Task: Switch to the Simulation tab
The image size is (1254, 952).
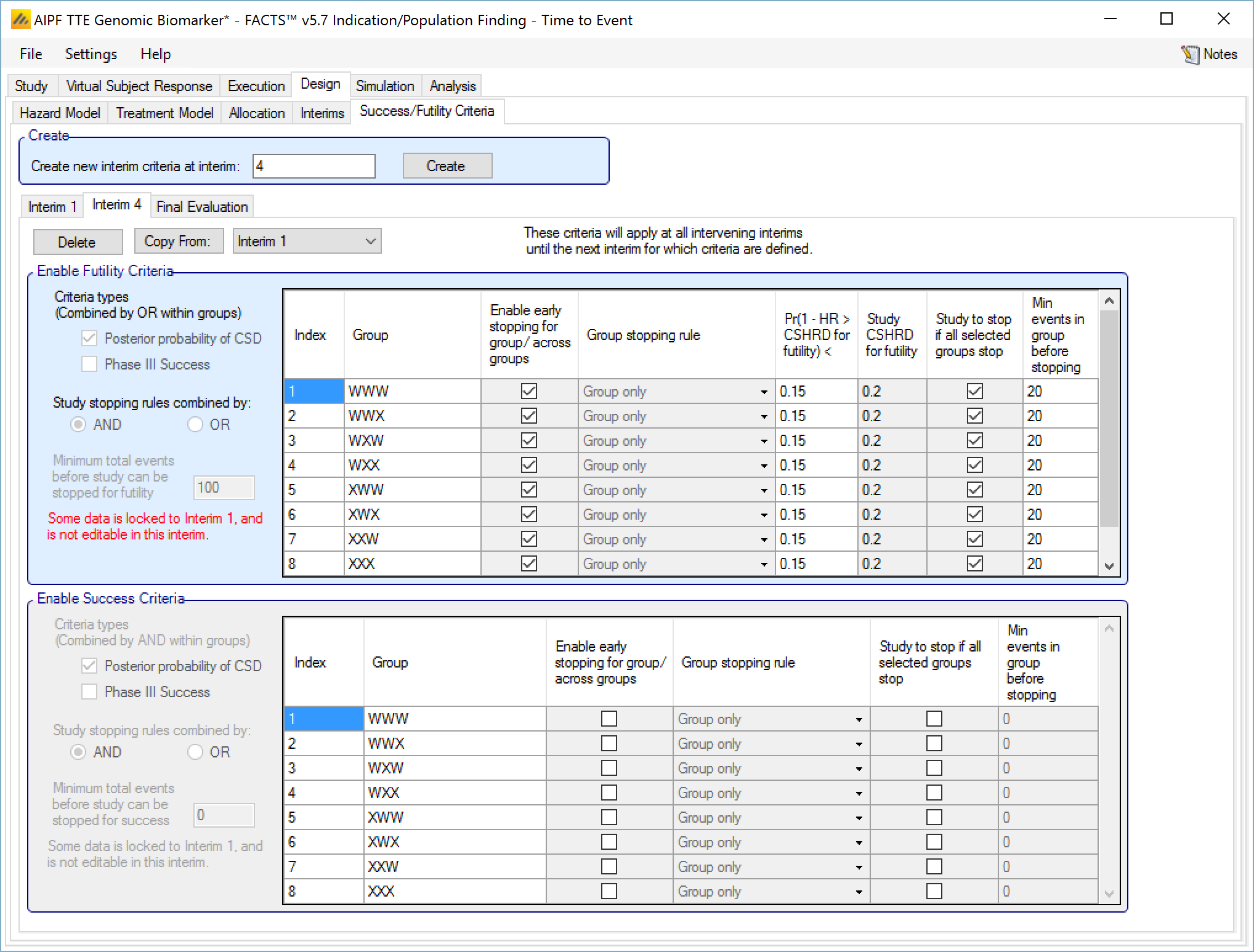Action: [384, 86]
